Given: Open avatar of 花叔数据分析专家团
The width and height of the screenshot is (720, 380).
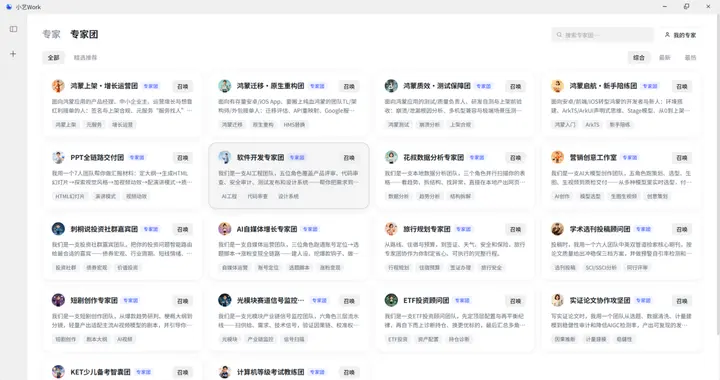Looking at the screenshot, I should (x=391, y=157).
